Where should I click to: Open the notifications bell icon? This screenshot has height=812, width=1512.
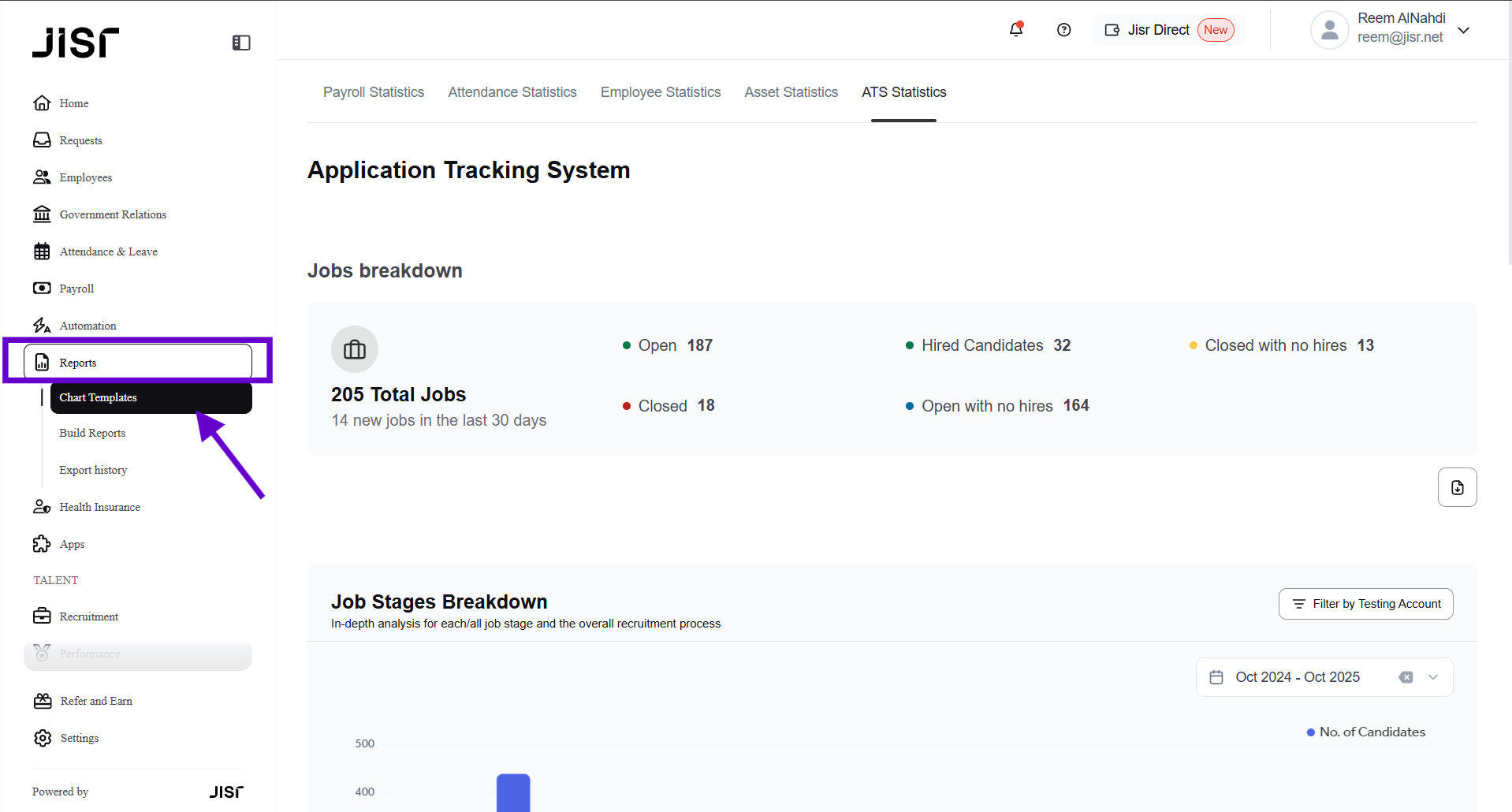point(1016,30)
